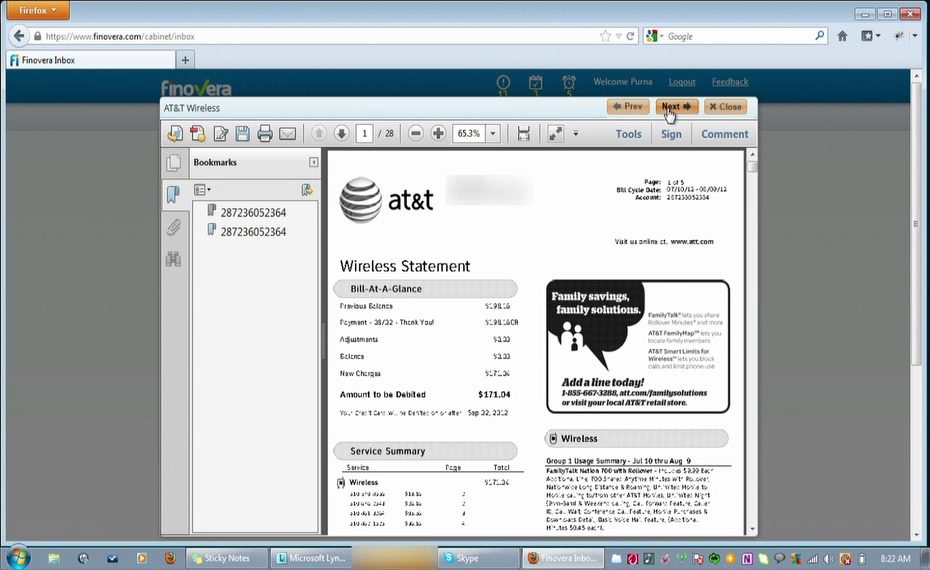Click the new bookmark icon

[x=307, y=190]
